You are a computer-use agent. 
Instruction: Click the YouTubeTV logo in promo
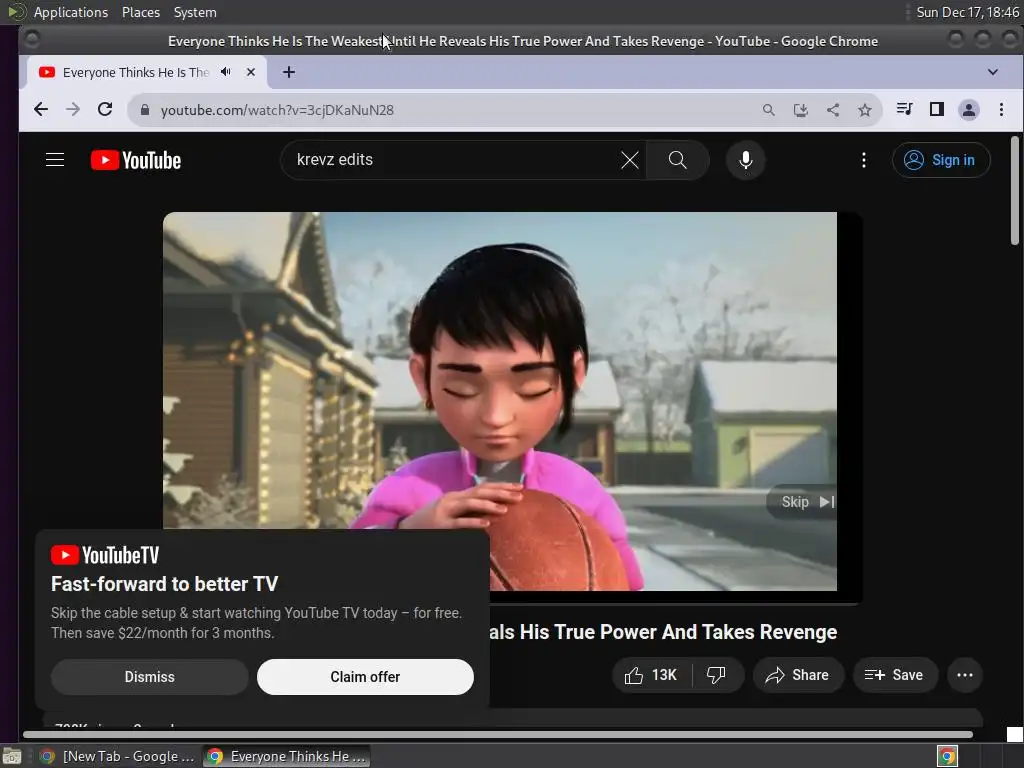coord(105,555)
